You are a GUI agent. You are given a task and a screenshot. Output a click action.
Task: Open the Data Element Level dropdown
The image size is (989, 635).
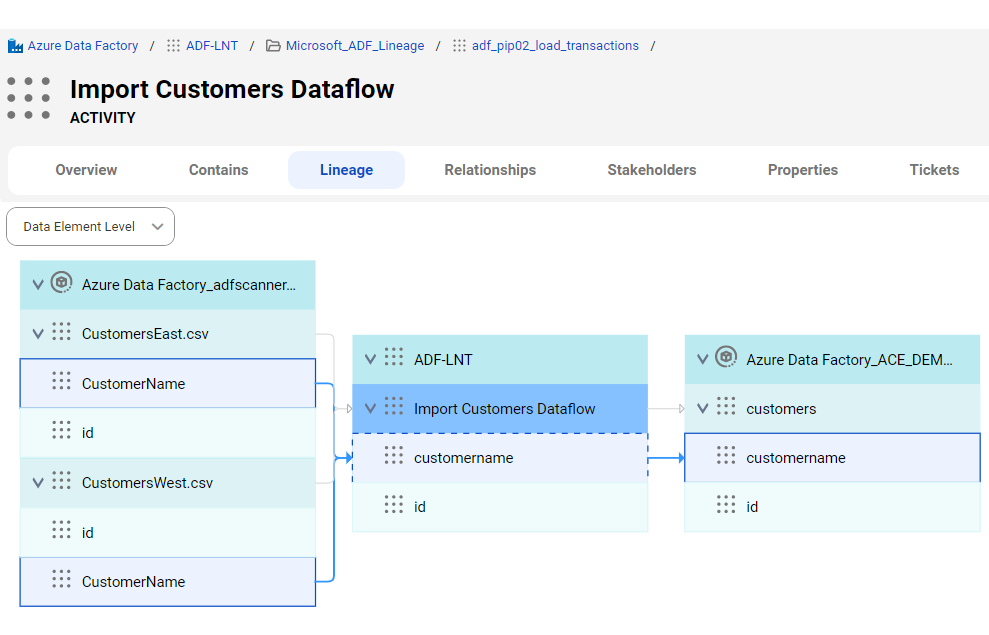click(90, 226)
